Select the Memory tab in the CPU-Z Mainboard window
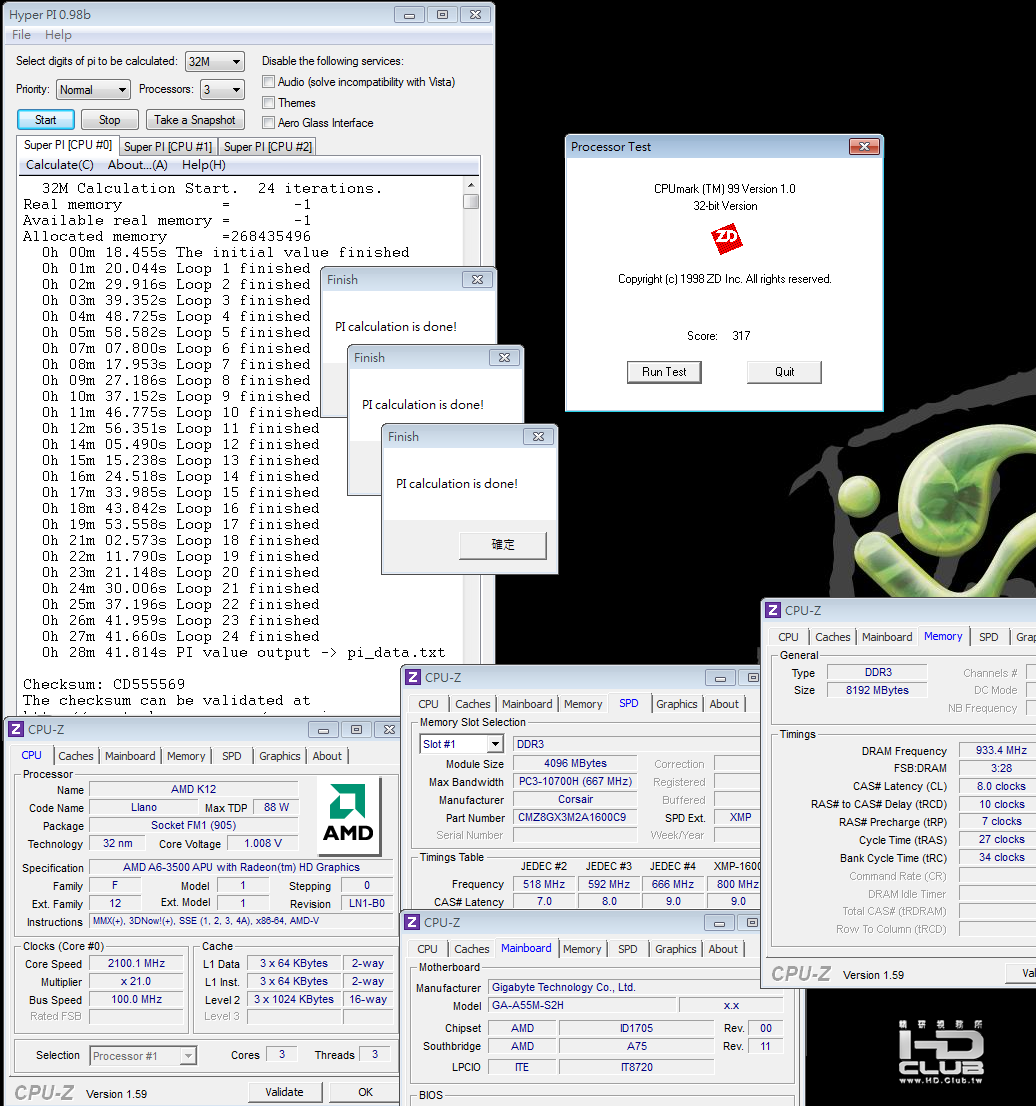 [582, 949]
